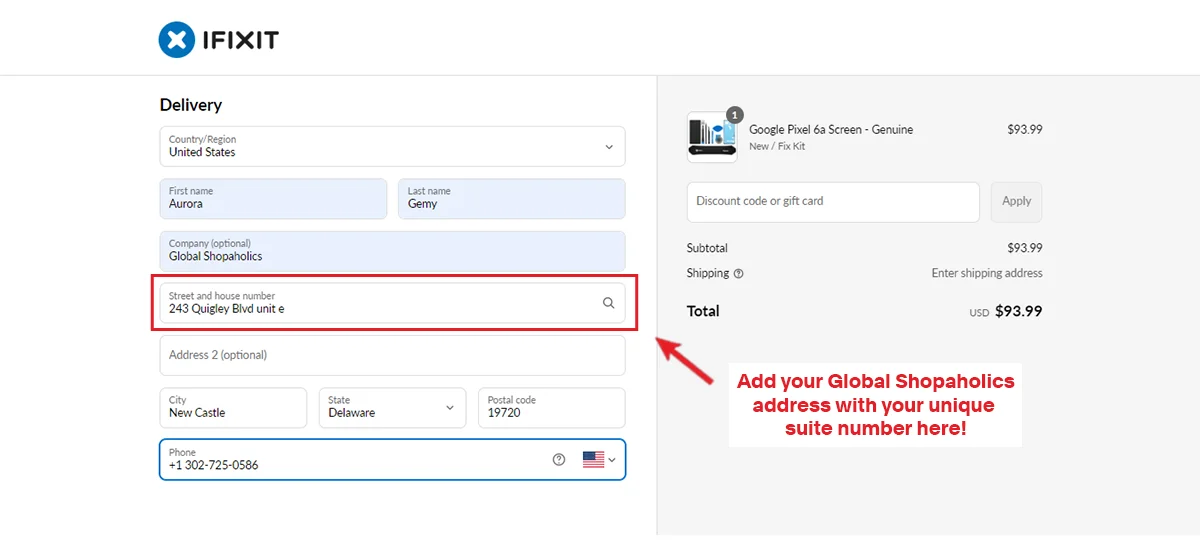Click the help icon beside Shipping label

739,274
